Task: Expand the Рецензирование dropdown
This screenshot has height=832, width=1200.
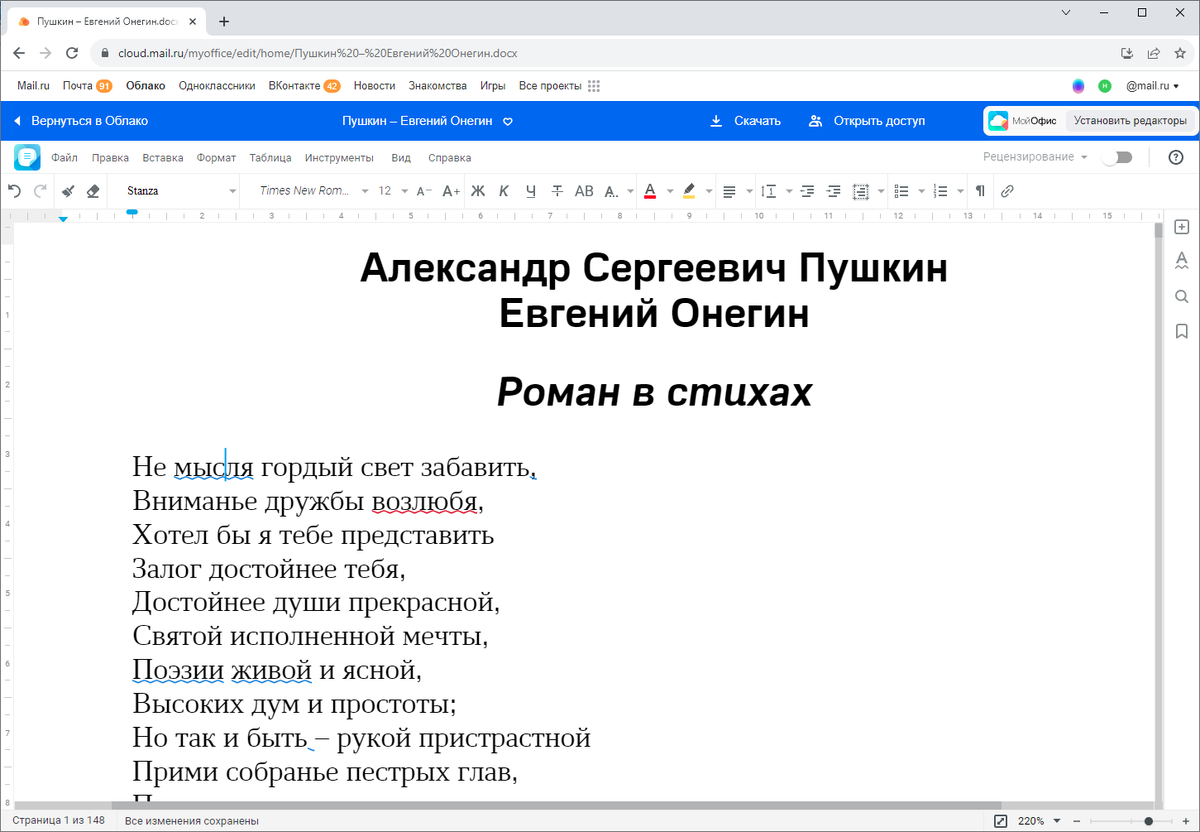Action: [x=1035, y=157]
